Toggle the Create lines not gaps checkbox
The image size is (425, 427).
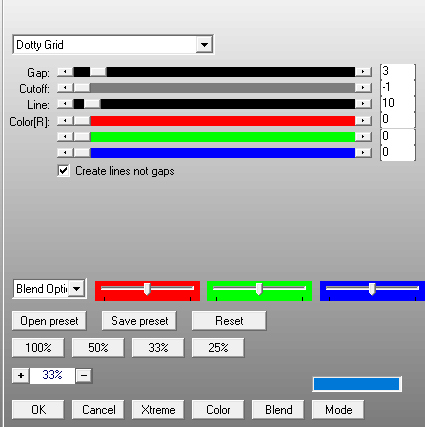(x=63, y=171)
